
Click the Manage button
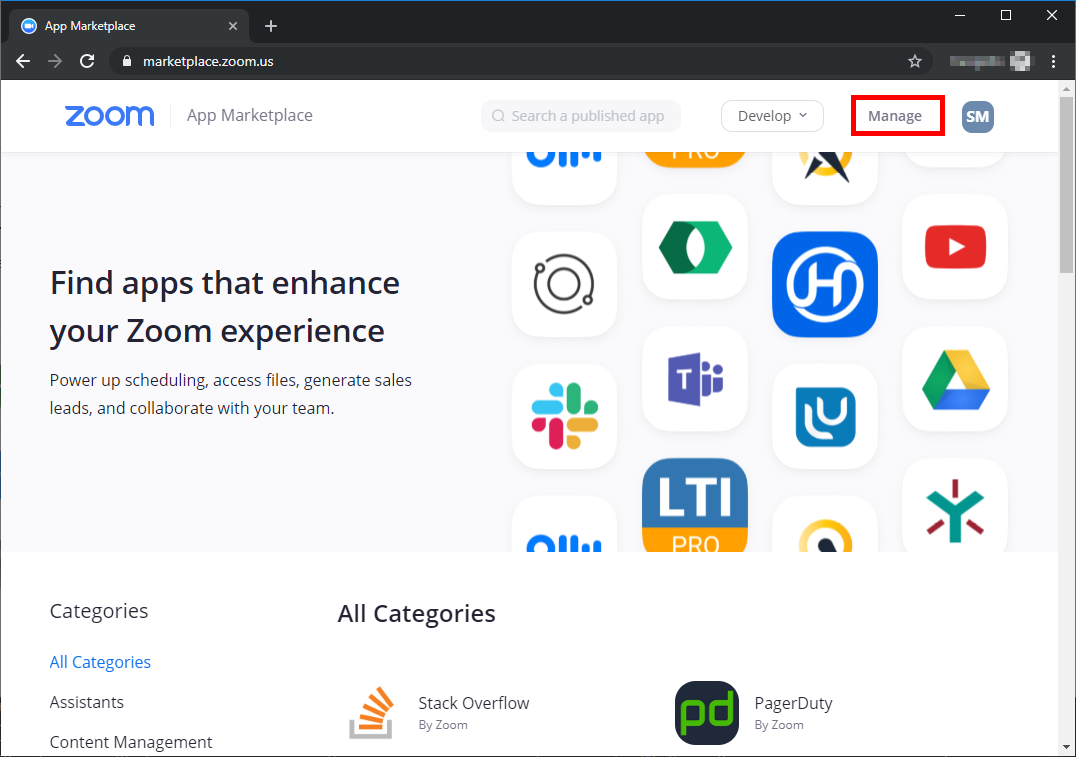[x=895, y=116]
